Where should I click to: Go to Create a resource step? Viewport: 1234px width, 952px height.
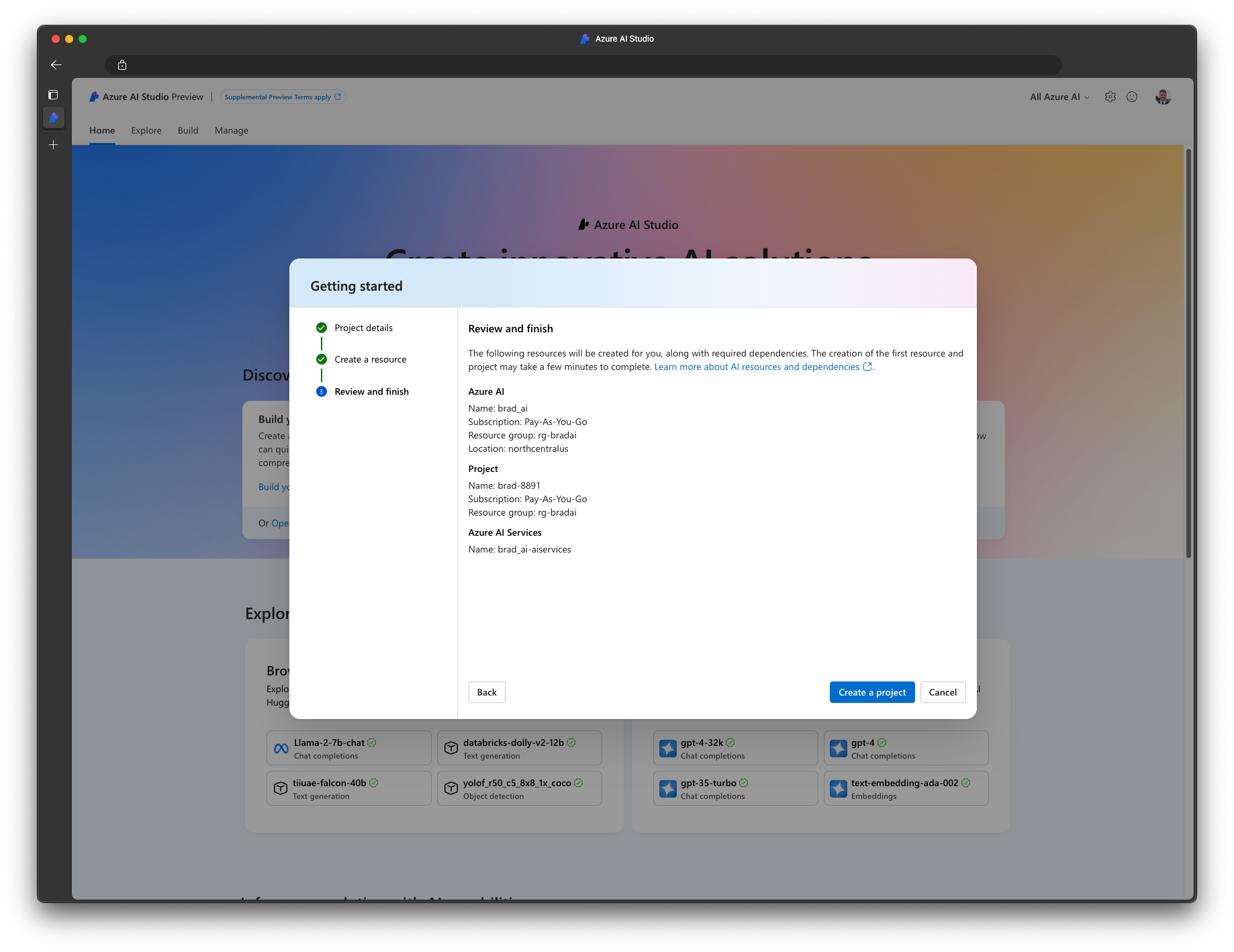click(x=371, y=359)
